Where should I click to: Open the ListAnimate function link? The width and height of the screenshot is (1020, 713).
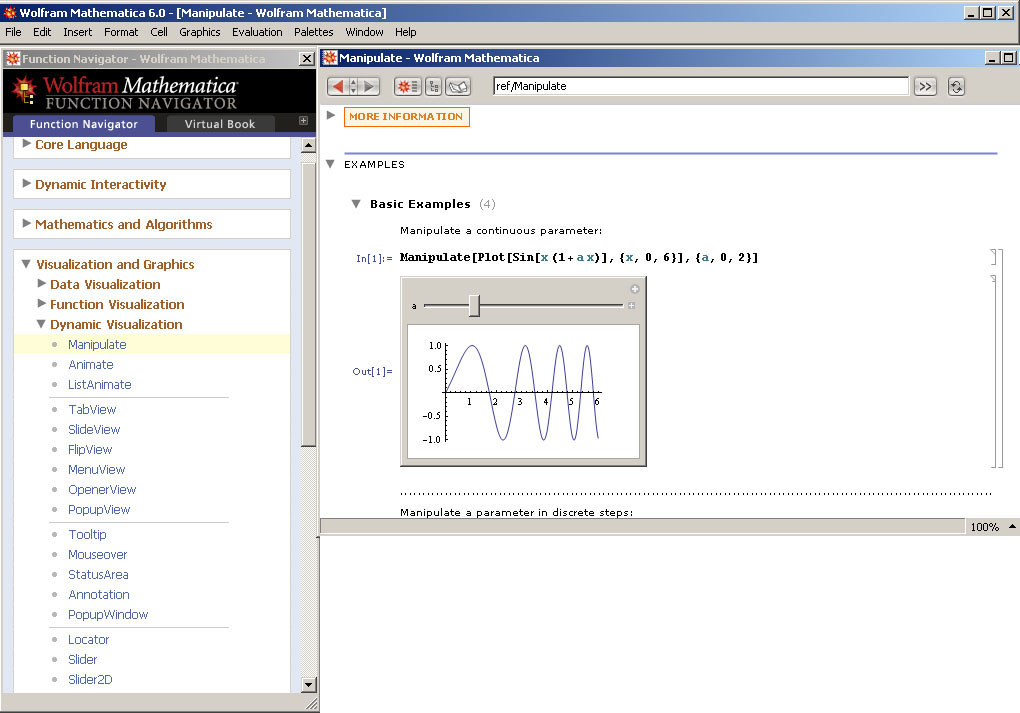point(100,384)
